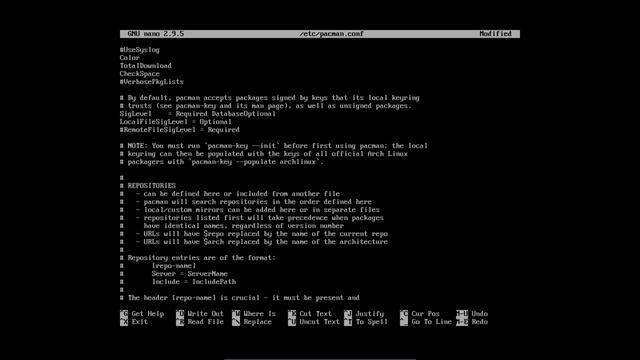Place cursor on the #VerbosePkgLists line
The image size is (640, 360).
(151, 82)
